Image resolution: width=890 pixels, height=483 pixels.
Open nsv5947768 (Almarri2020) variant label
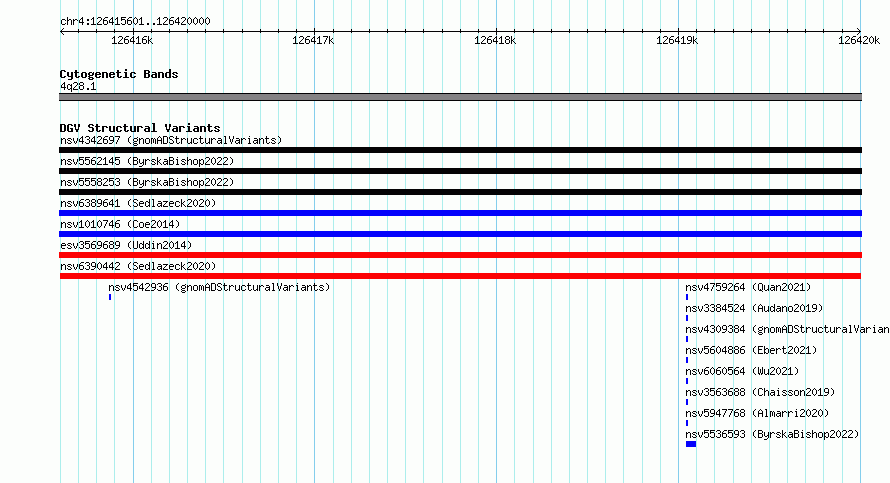757,413
